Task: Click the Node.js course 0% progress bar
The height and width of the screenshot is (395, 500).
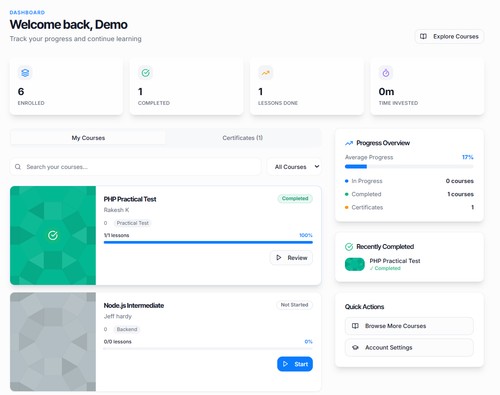Action: point(208,349)
